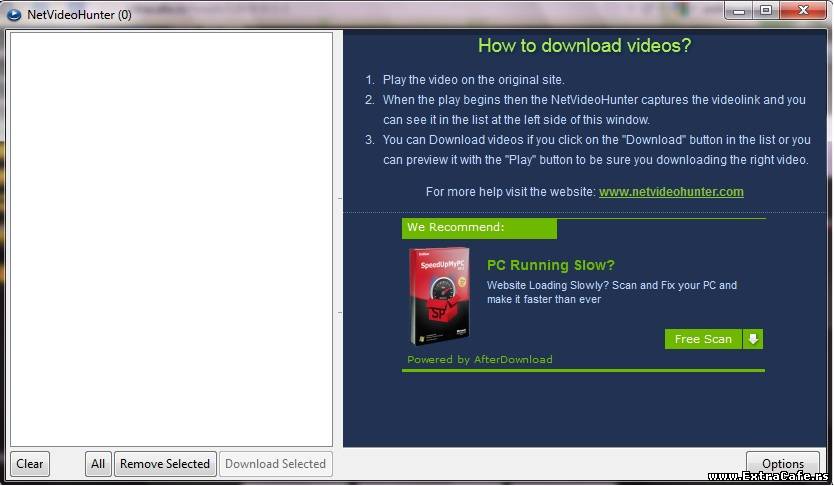Click the green down-arrow beside Free Scan
This screenshot has height=486, width=834.
point(753,339)
